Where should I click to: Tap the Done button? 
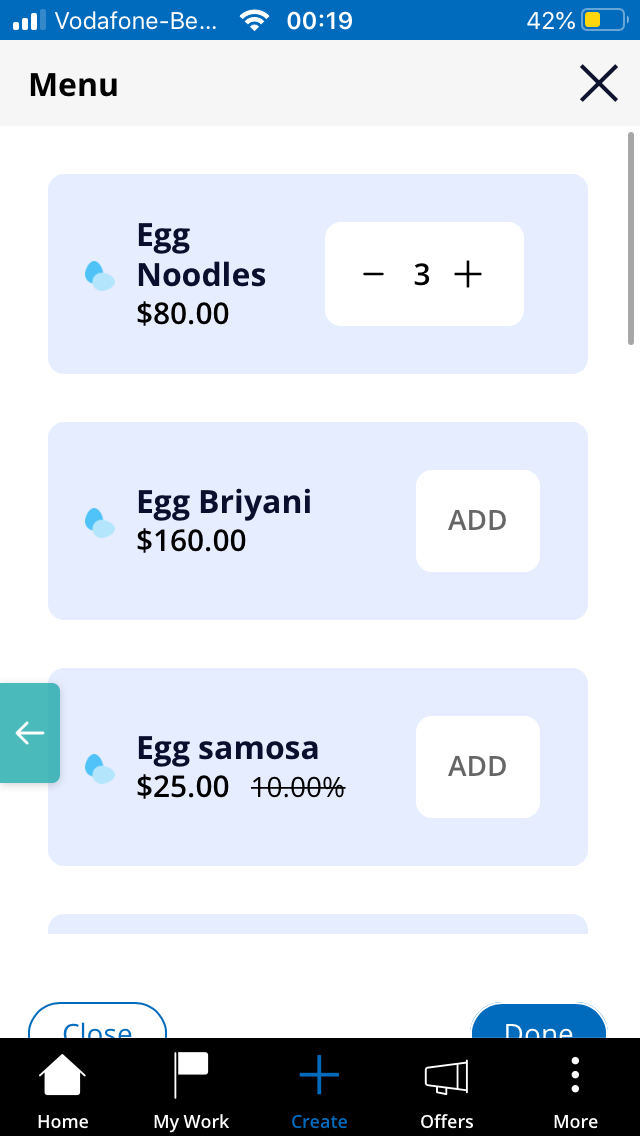(x=539, y=1022)
